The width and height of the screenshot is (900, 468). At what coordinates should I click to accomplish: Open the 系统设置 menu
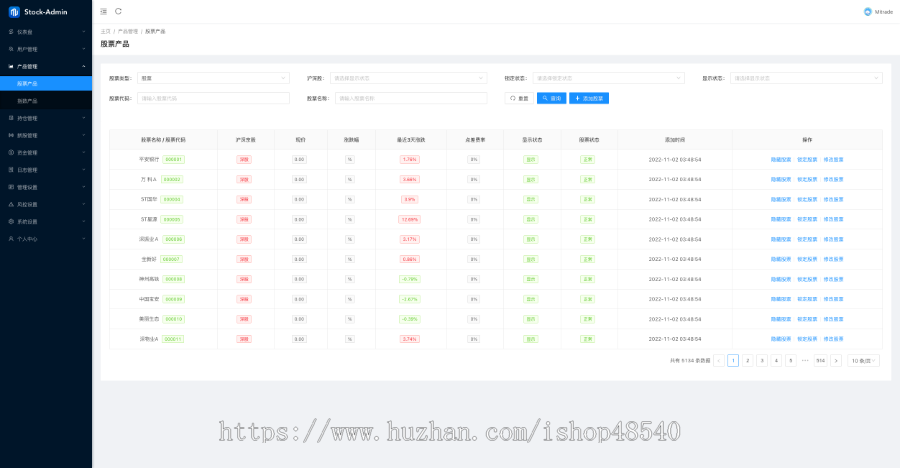pyautogui.click(x=46, y=221)
